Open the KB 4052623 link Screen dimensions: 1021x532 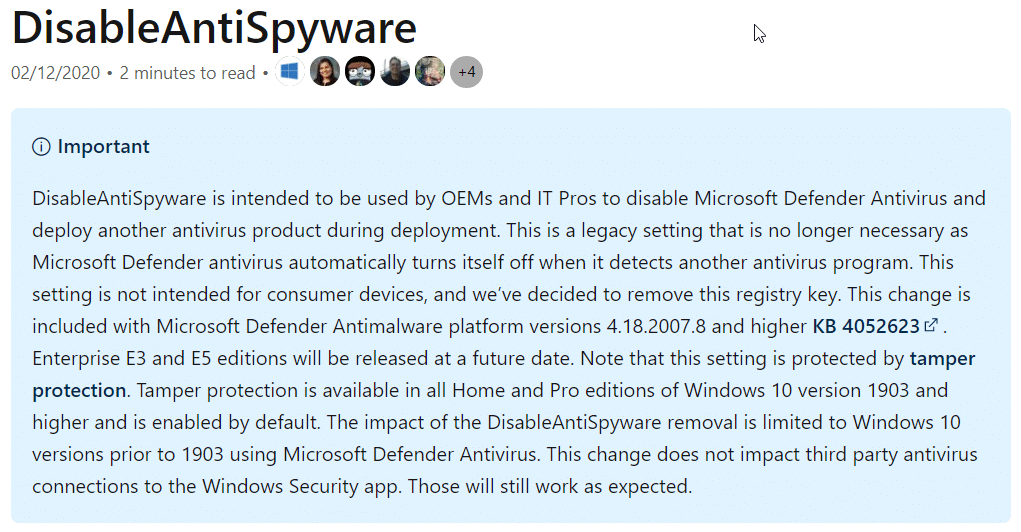tap(866, 326)
